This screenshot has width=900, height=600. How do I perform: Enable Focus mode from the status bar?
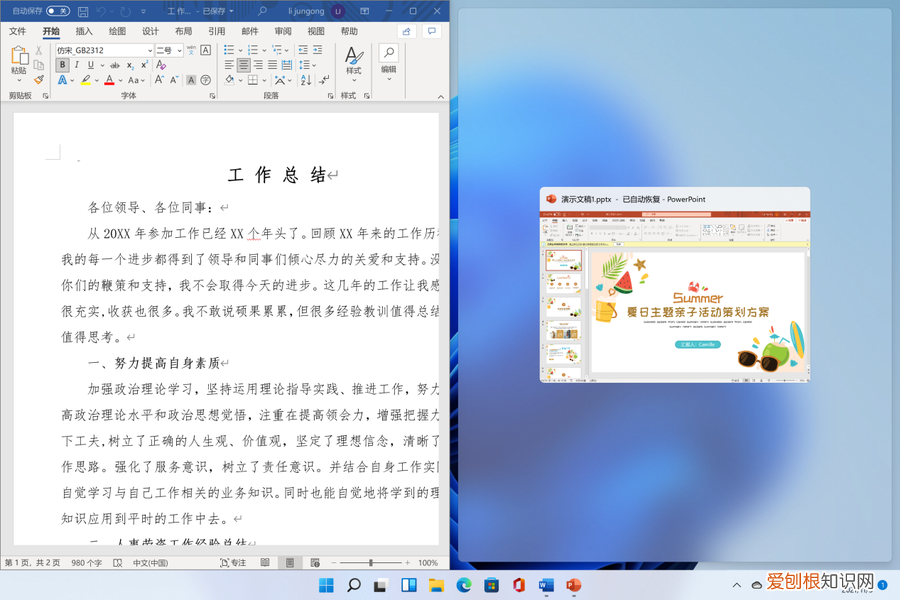point(232,562)
